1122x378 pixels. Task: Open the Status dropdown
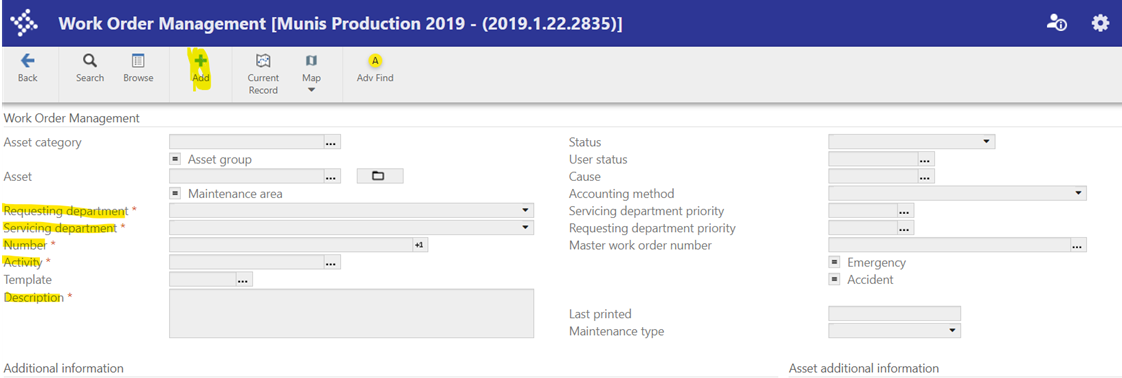(x=912, y=142)
